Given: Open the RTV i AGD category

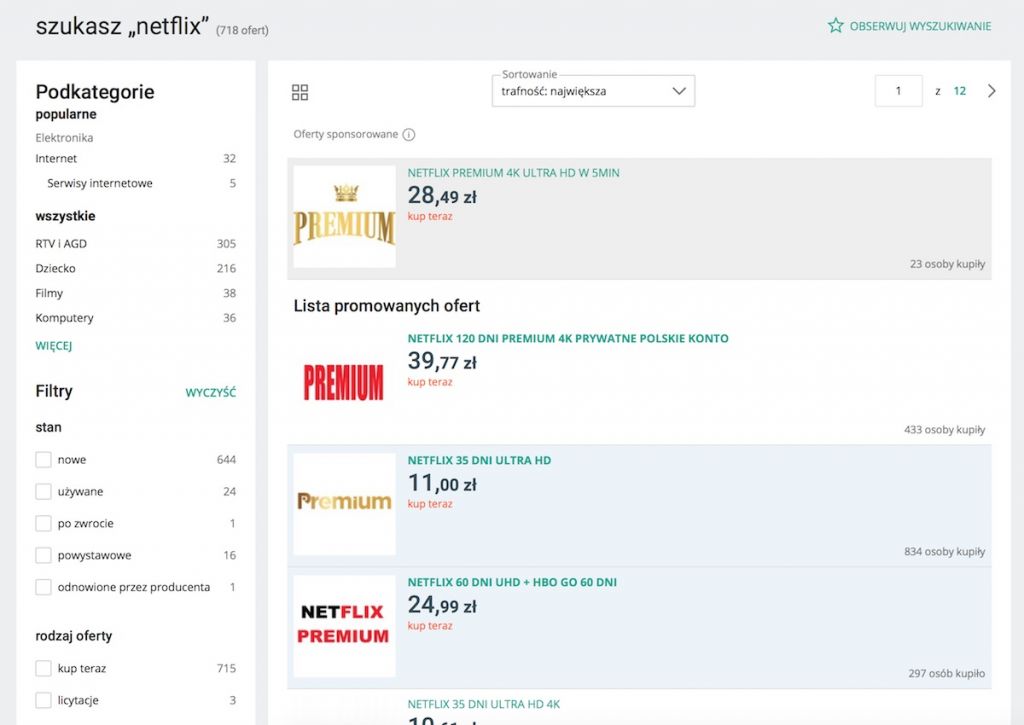Looking at the screenshot, I should pyautogui.click(x=61, y=244).
